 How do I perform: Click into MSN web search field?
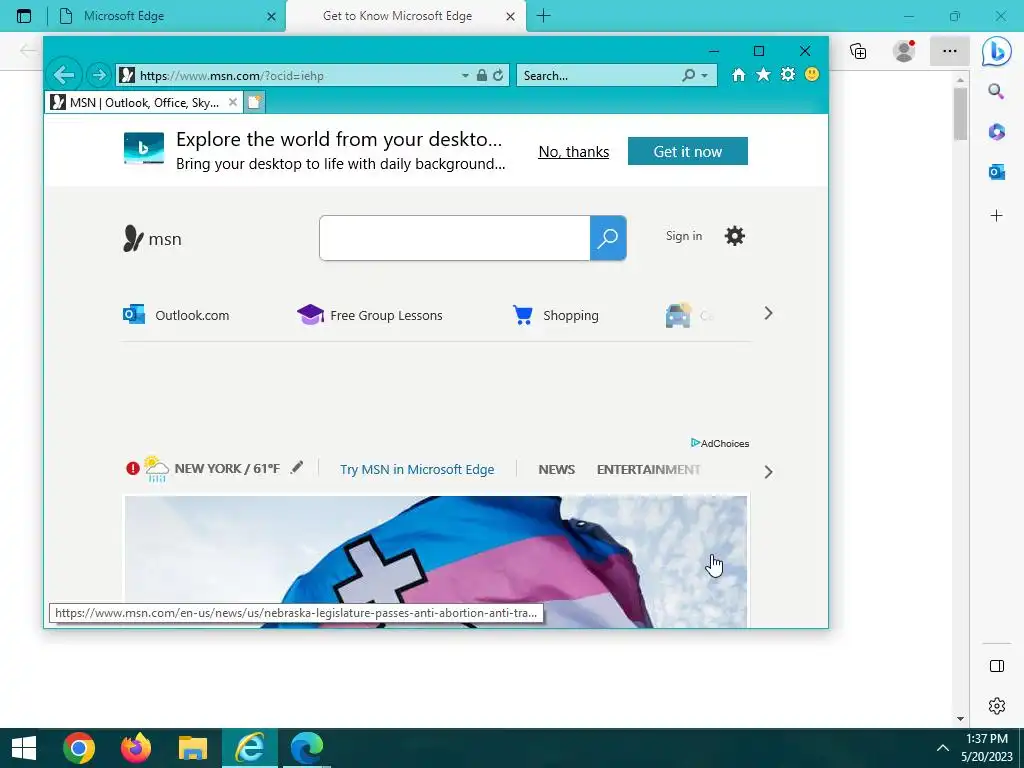[455, 238]
